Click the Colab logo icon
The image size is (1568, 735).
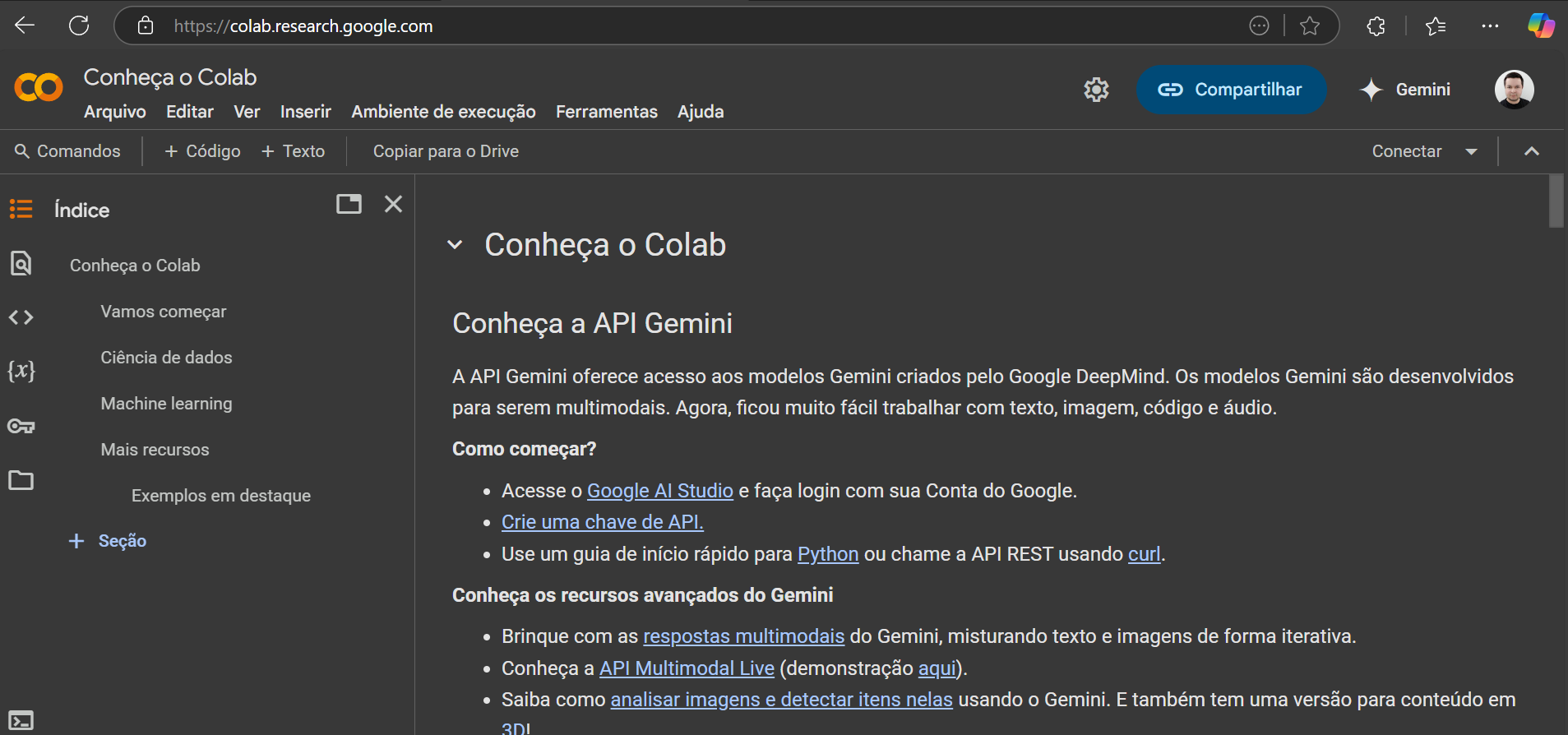point(39,88)
